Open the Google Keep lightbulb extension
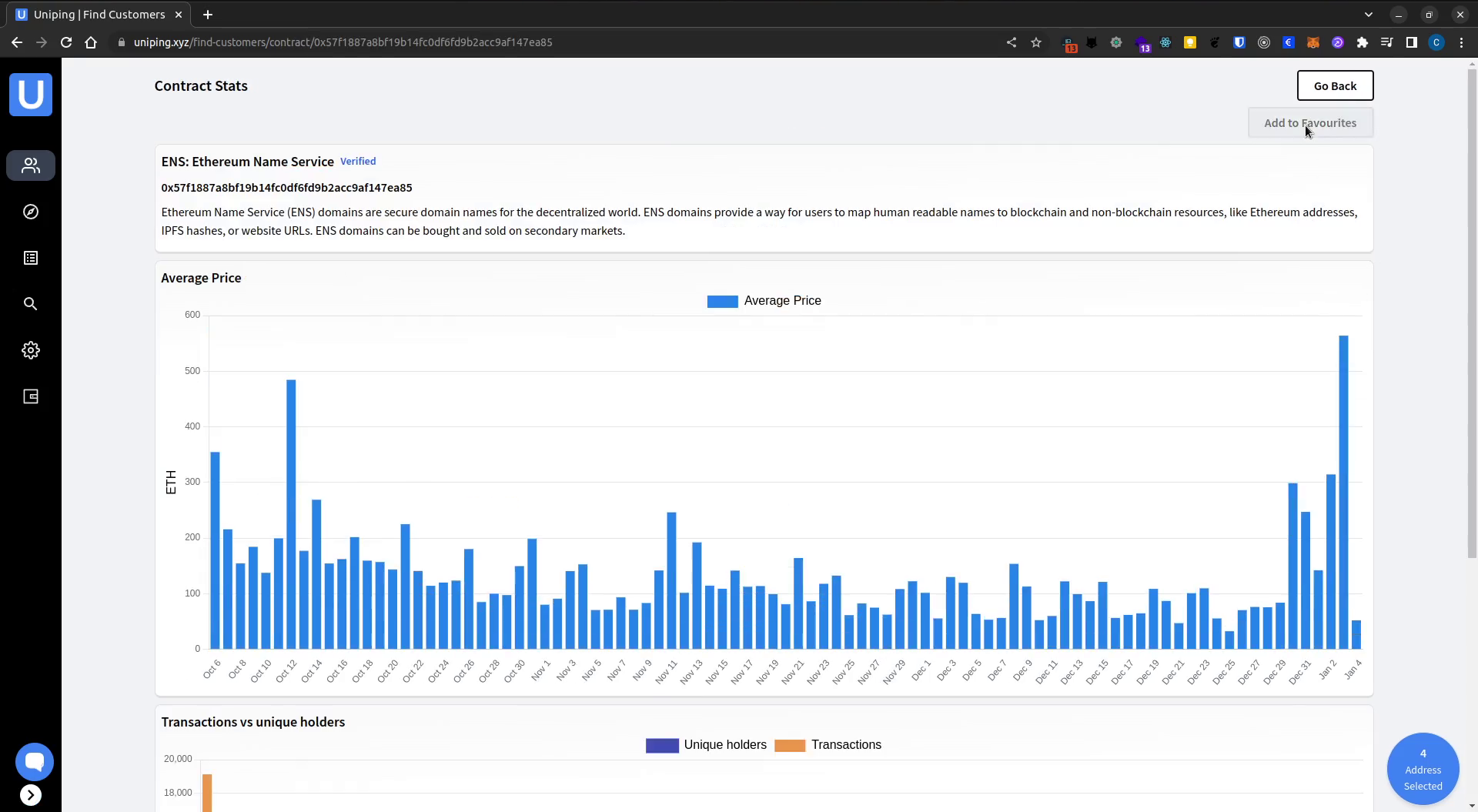 pos(1190,42)
